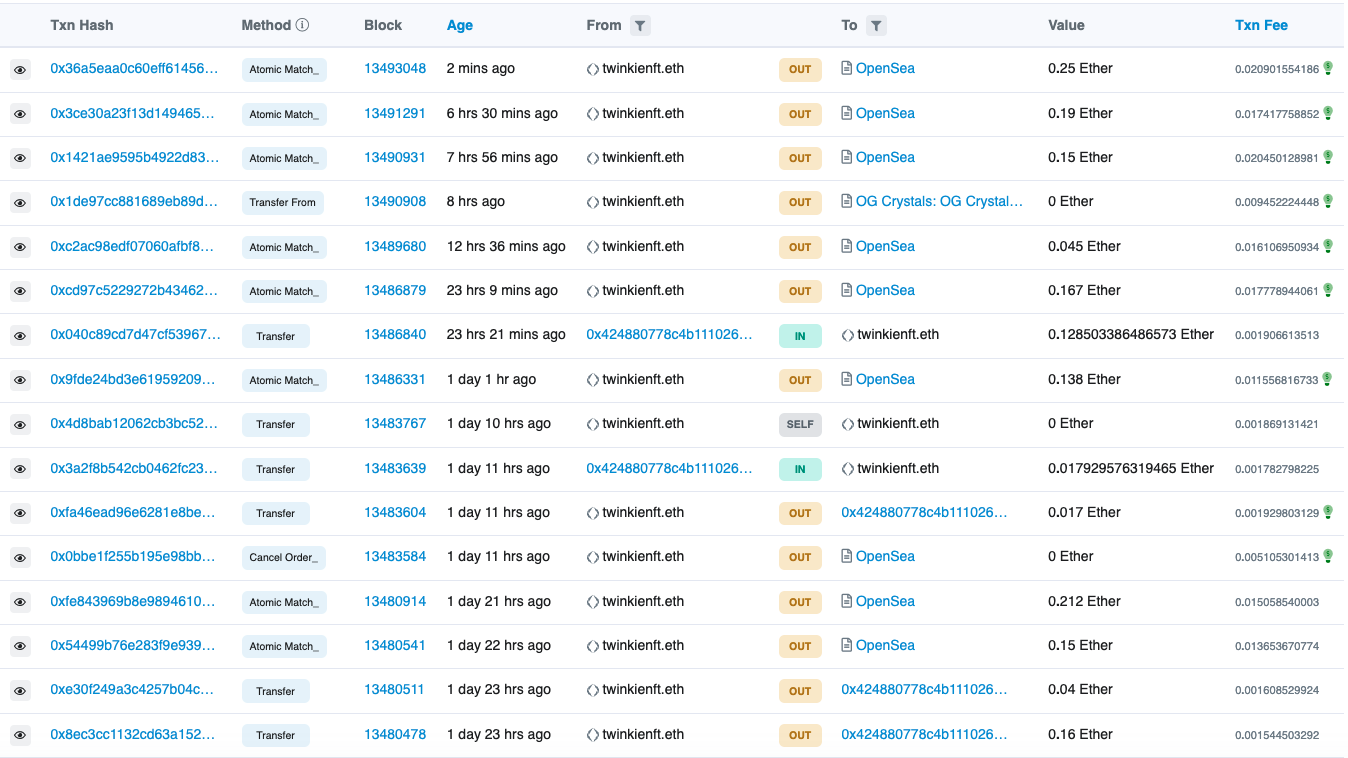Click green bulb icon beside fee 0.009452224448
The image size is (1348, 758).
[x=1328, y=201]
